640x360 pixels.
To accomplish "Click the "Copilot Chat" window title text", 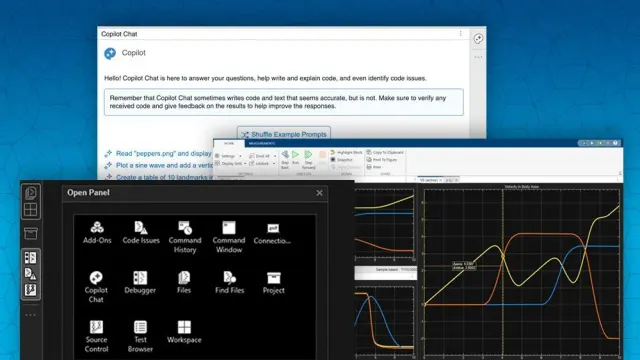I will click(119, 34).
